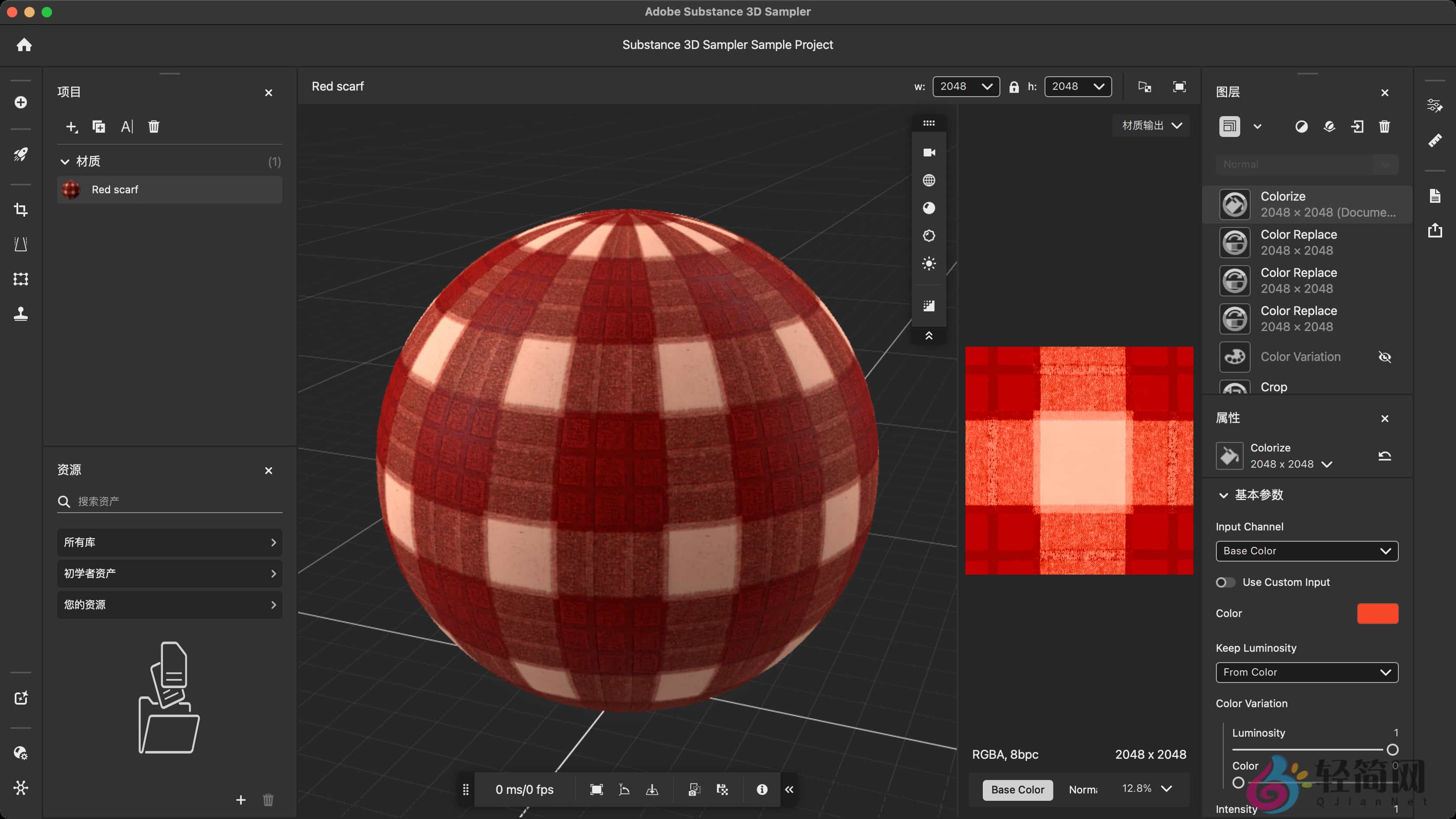Open the 材质输出 dropdown above the layers
The height and width of the screenshot is (819, 1456).
tap(1150, 126)
